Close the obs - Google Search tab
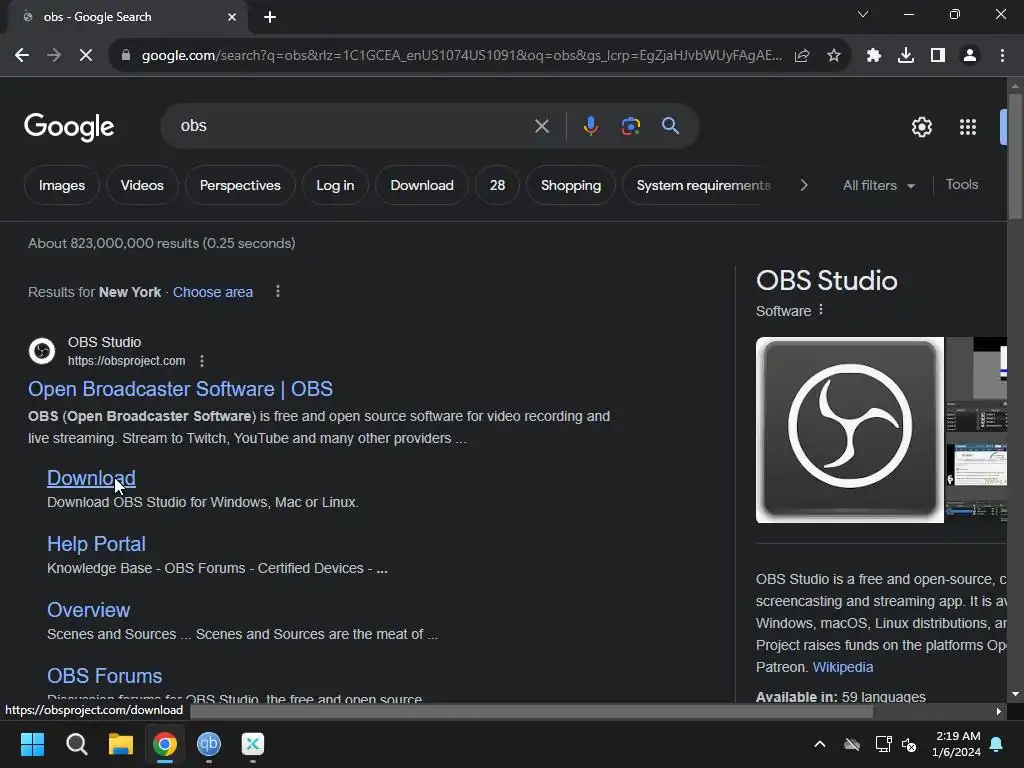Screen dimensions: 1024x768 232,17
